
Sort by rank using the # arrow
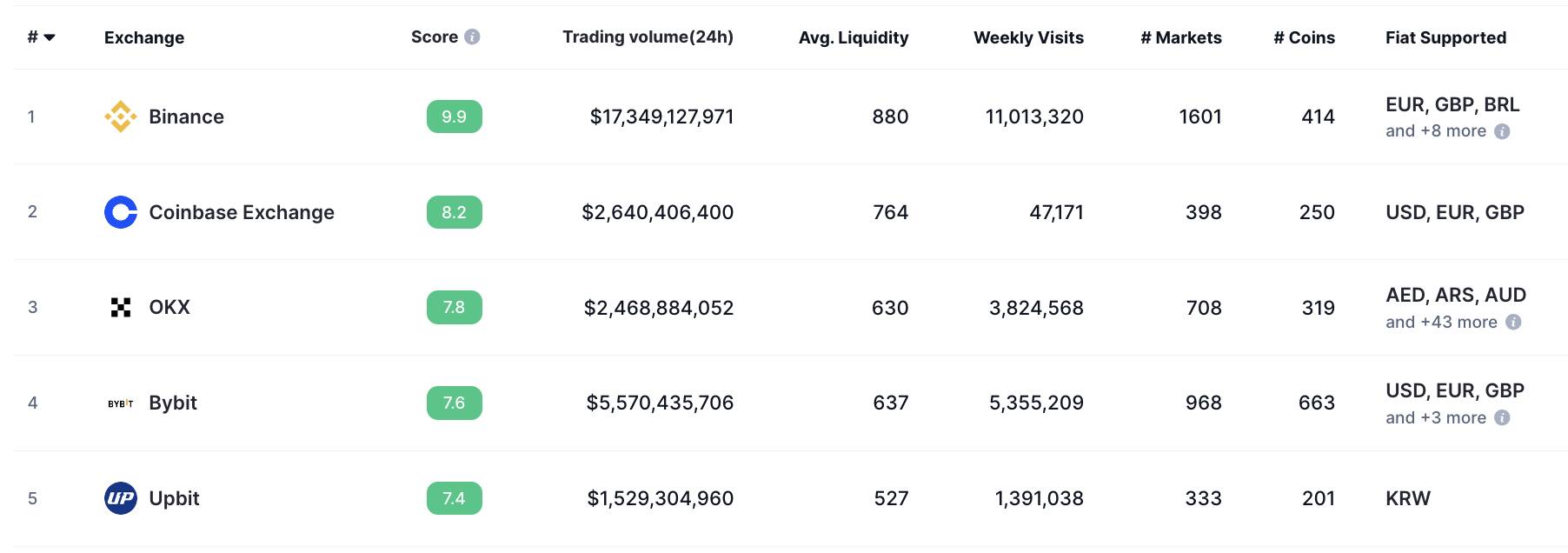point(50,37)
